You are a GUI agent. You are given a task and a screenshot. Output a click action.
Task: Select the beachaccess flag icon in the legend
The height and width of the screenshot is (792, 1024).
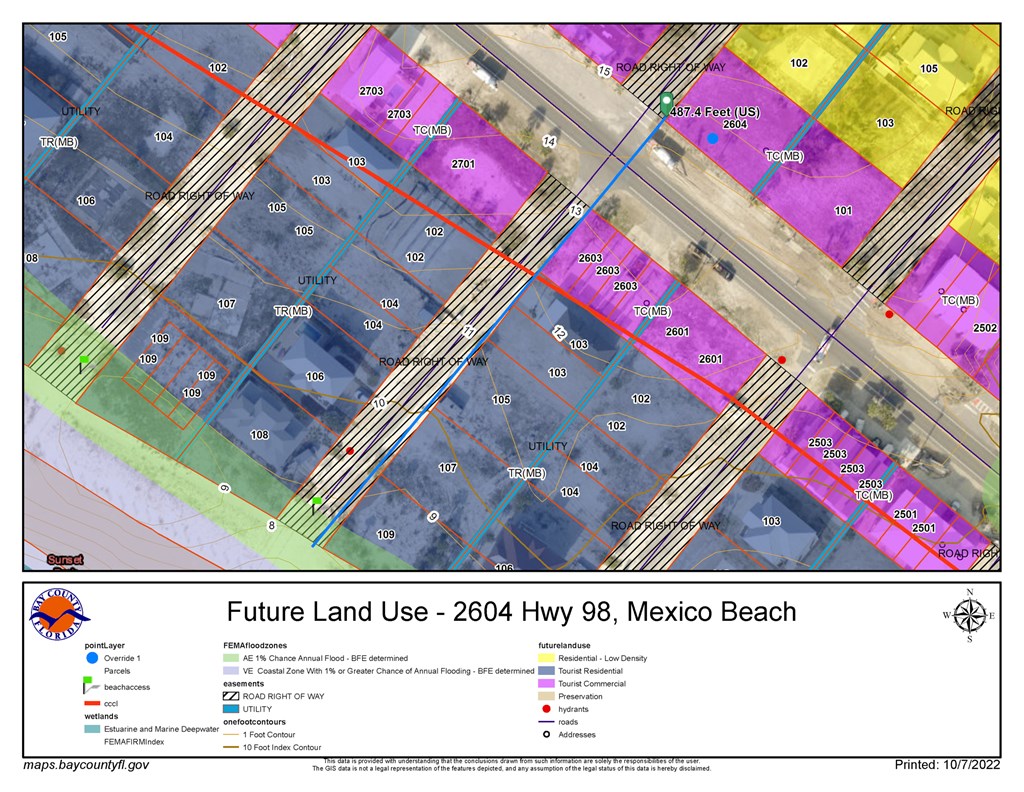click(x=91, y=685)
